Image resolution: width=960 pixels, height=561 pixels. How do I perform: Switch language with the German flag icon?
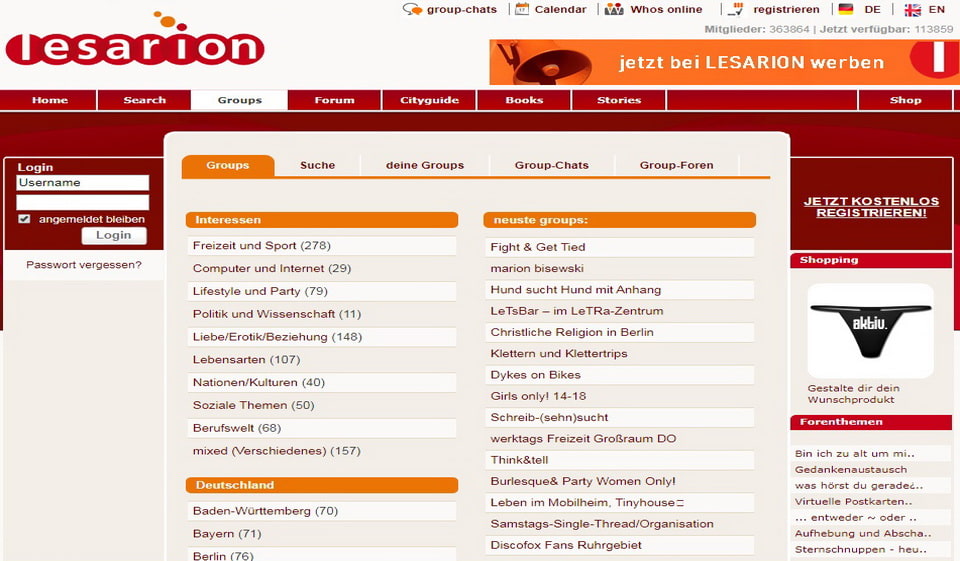pos(846,9)
